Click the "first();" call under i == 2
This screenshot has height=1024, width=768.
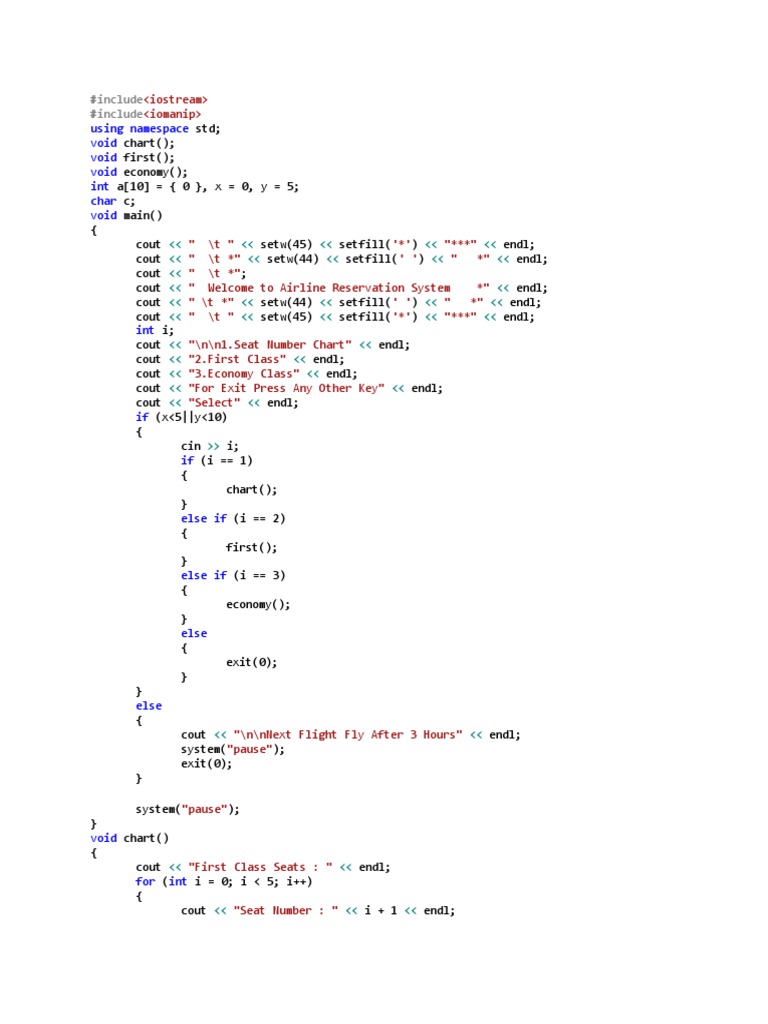[251, 547]
